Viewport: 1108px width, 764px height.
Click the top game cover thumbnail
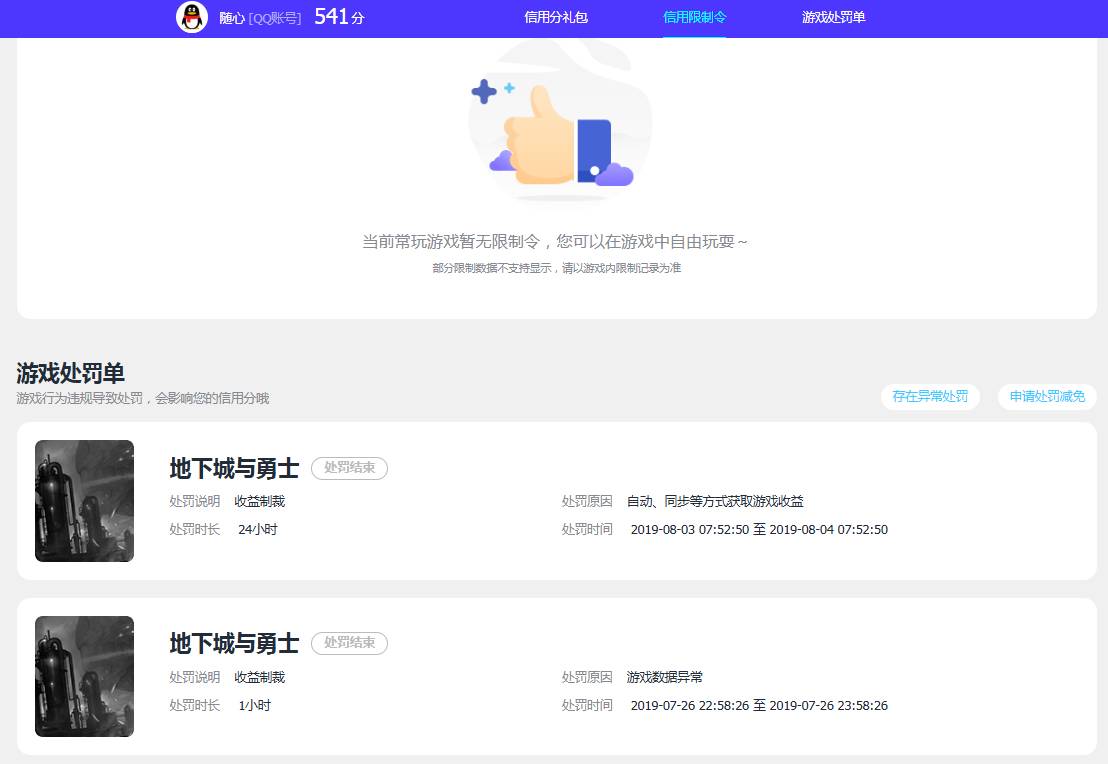pos(84,501)
